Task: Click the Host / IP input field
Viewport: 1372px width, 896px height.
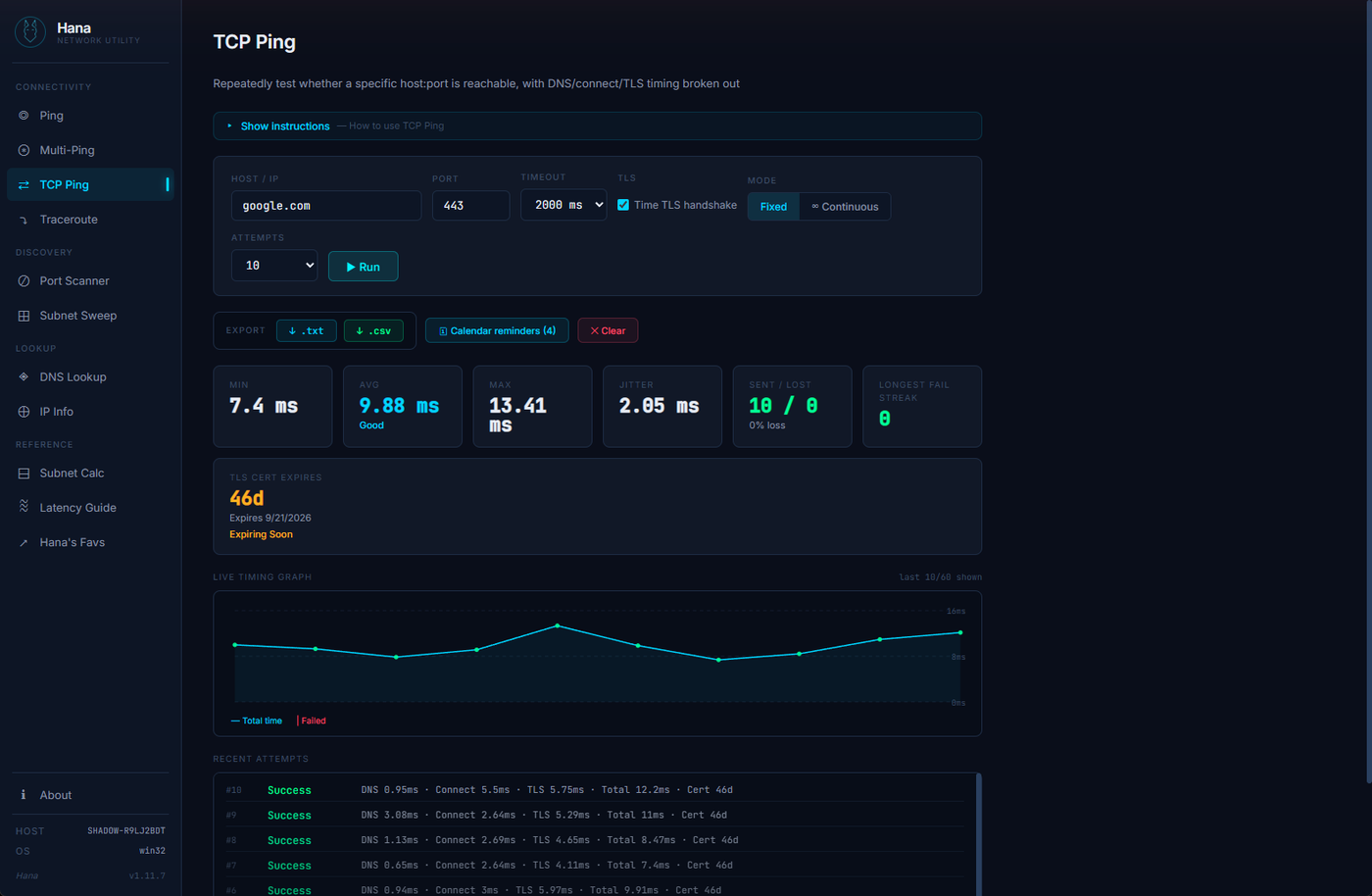Action: [326, 206]
